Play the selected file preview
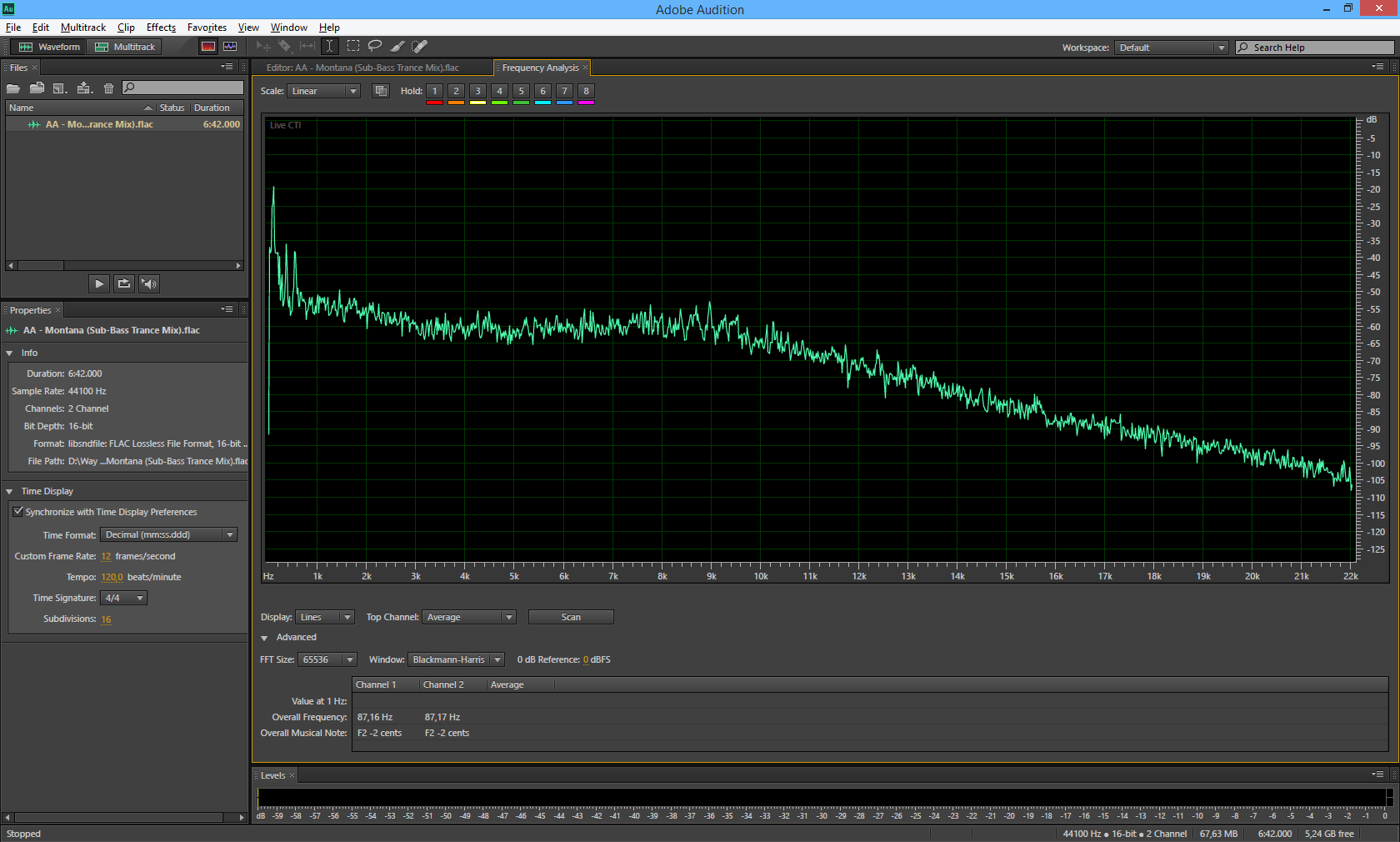The height and width of the screenshot is (842, 1400). pyautogui.click(x=99, y=283)
